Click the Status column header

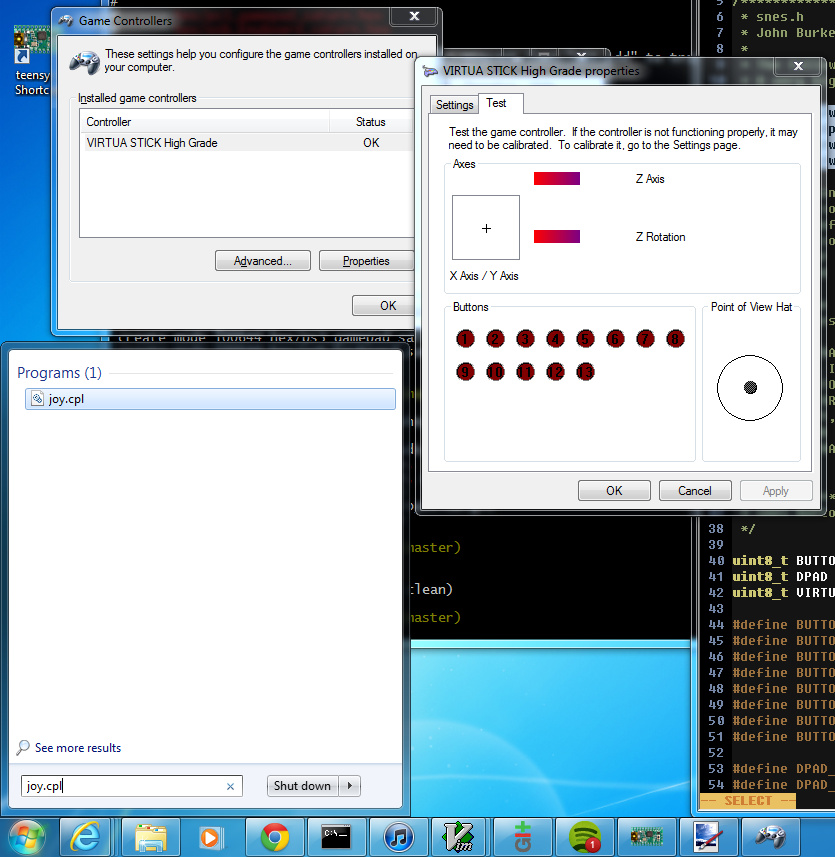click(371, 121)
